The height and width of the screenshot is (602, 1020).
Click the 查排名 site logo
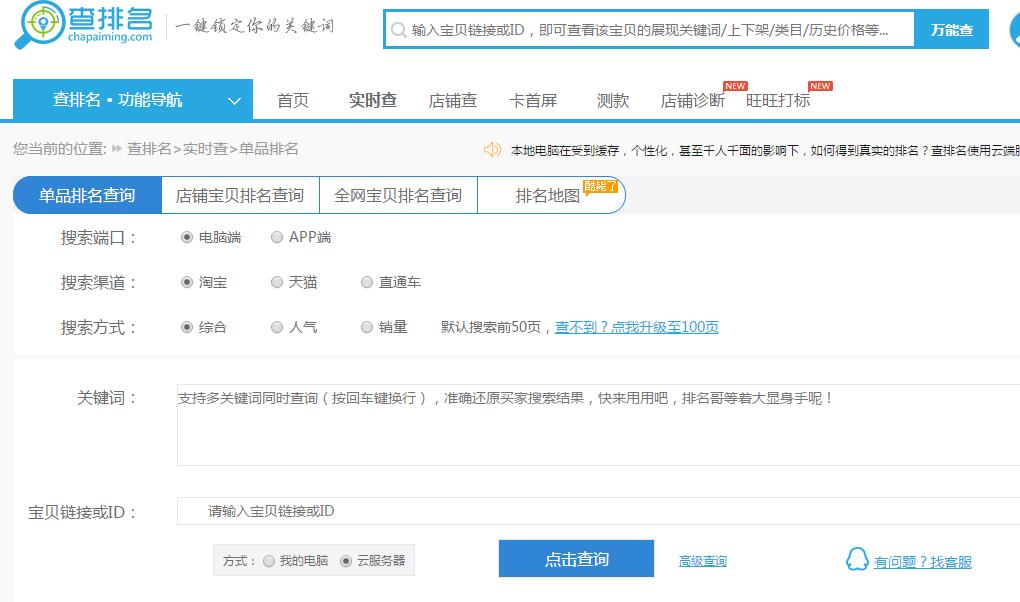[84, 27]
